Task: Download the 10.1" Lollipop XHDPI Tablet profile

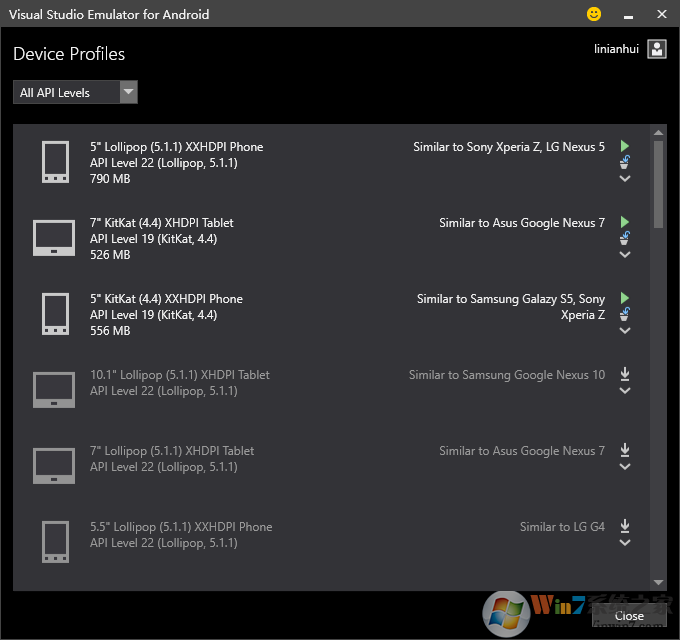Action: tap(625, 374)
